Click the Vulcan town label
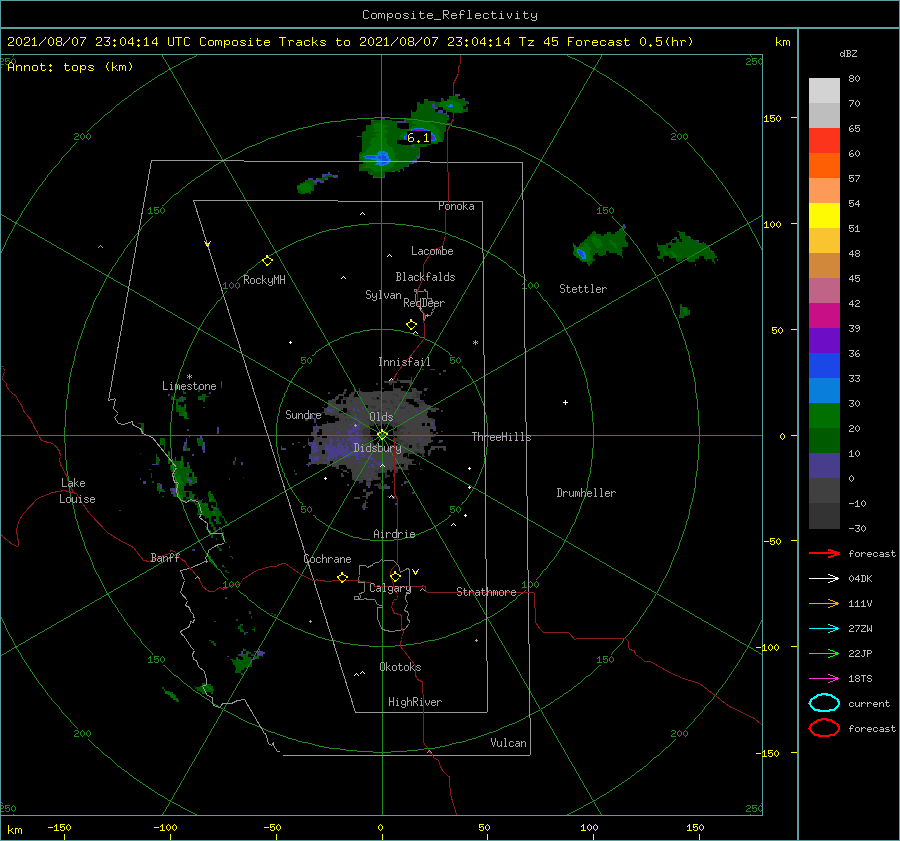900x841 pixels. pos(508,743)
